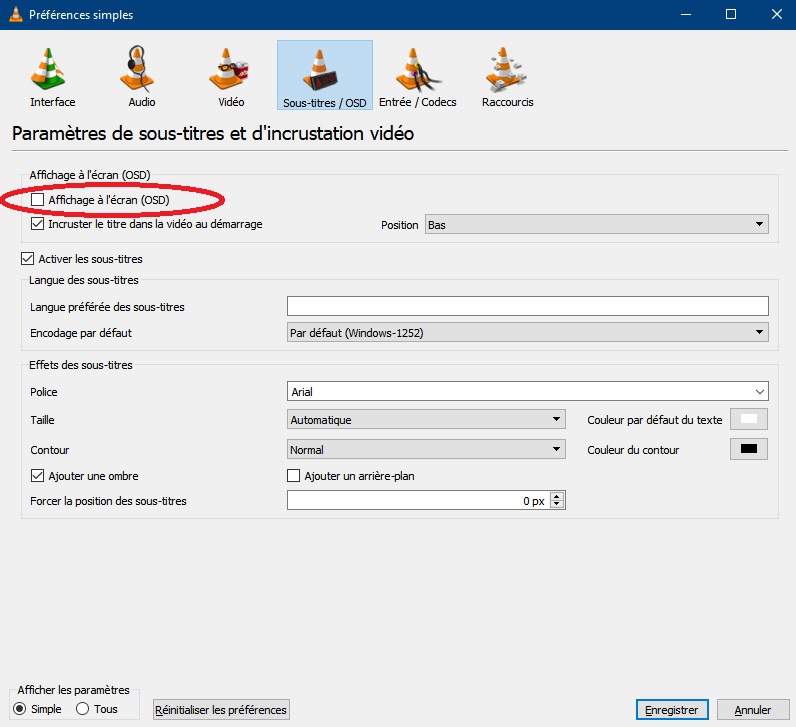The width and height of the screenshot is (796, 727).
Task: Open the Raccourcis keyboard cone icon
Action: pyautogui.click(x=506, y=69)
